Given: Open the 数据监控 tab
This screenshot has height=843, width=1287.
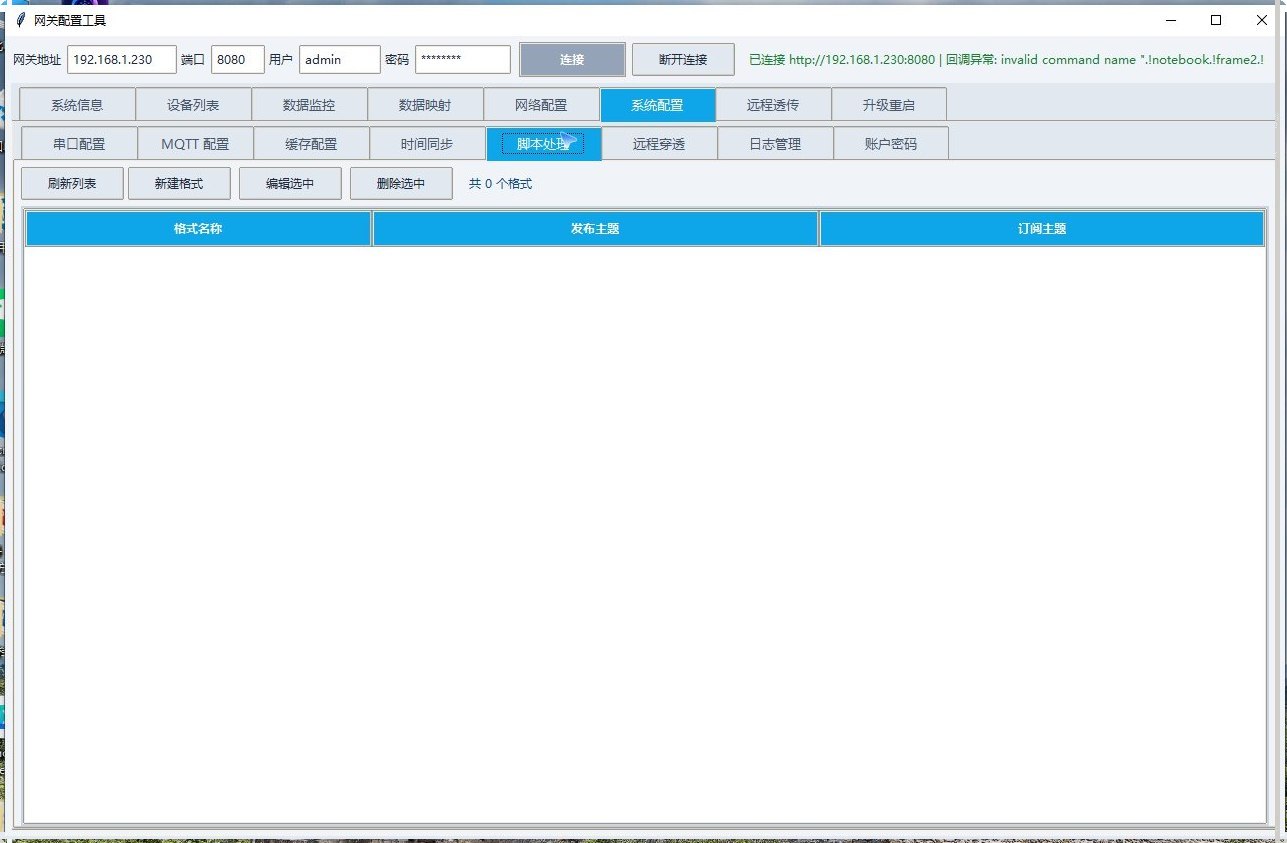Looking at the screenshot, I should click(309, 105).
